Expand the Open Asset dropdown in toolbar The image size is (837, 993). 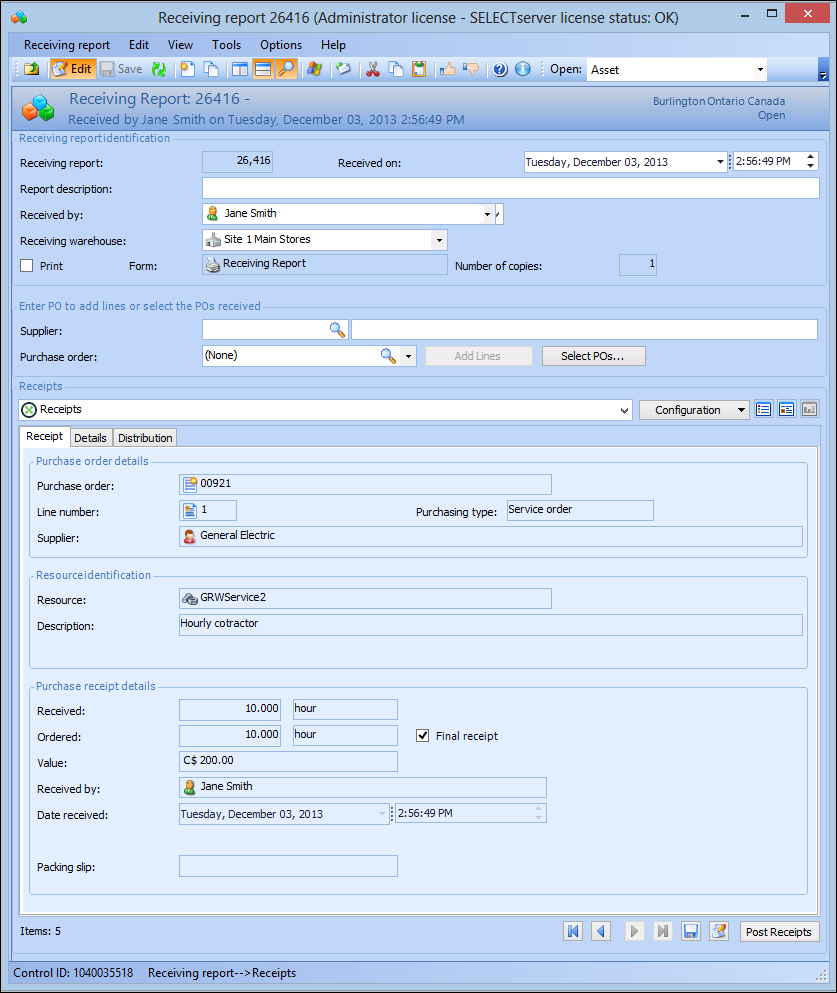tap(760, 70)
